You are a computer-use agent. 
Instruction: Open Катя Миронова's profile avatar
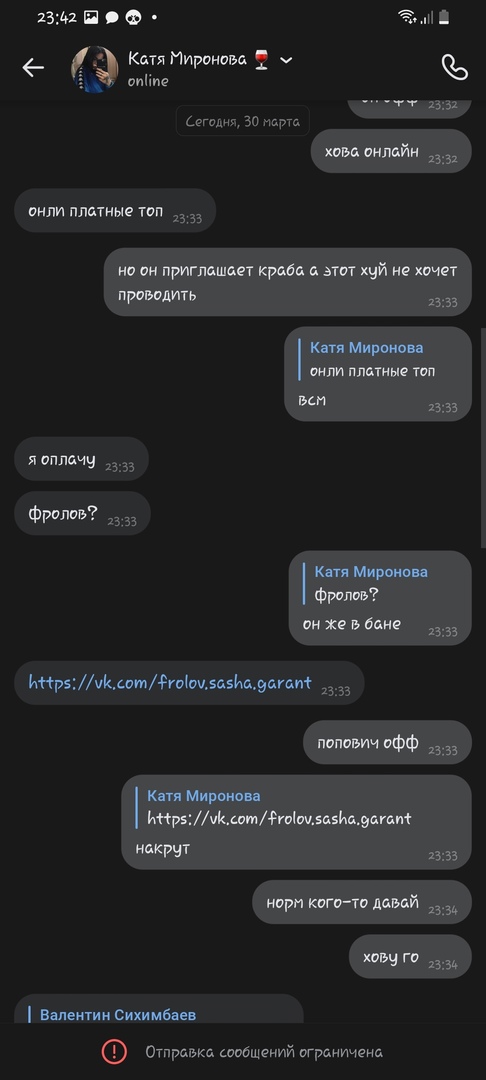click(94, 69)
